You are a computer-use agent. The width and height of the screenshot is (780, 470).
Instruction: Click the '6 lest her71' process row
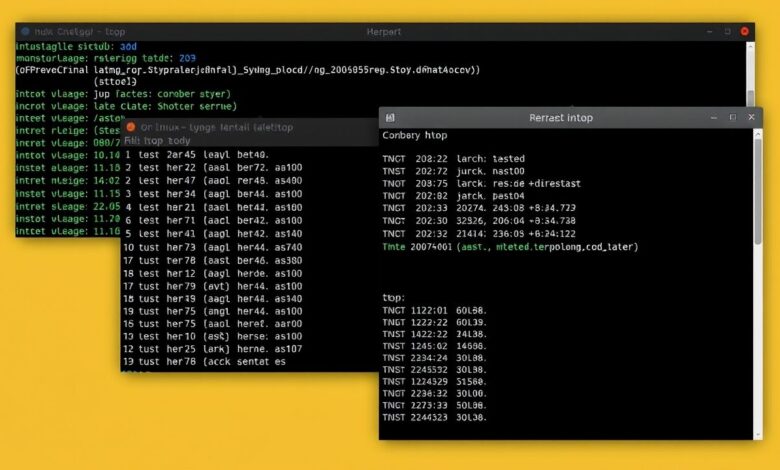(213, 220)
